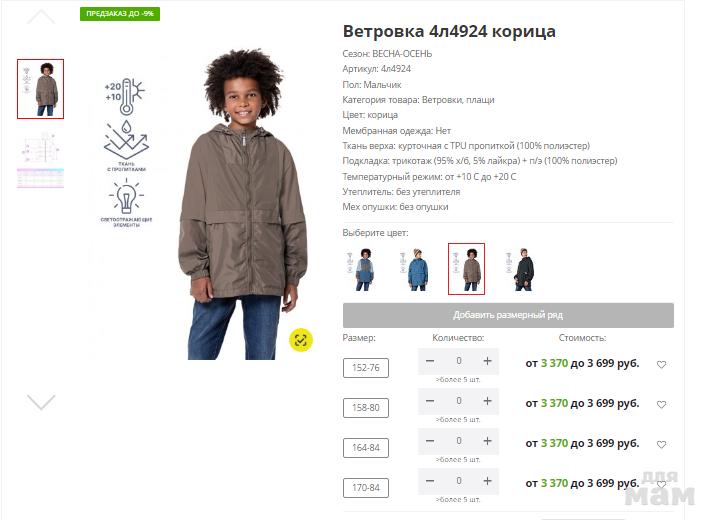Select size 152-76 option
Image resolution: width=710 pixels, height=520 pixels.
(366, 368)
